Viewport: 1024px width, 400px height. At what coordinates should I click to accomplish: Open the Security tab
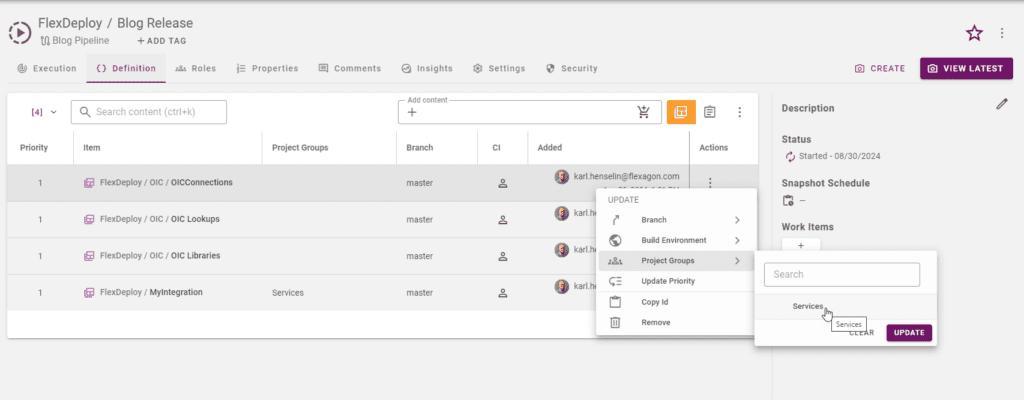pyautogui.click(x=571, y=68)
